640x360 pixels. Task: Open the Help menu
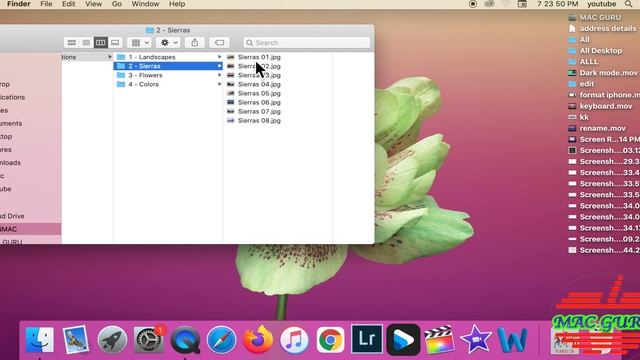point(177,4)
